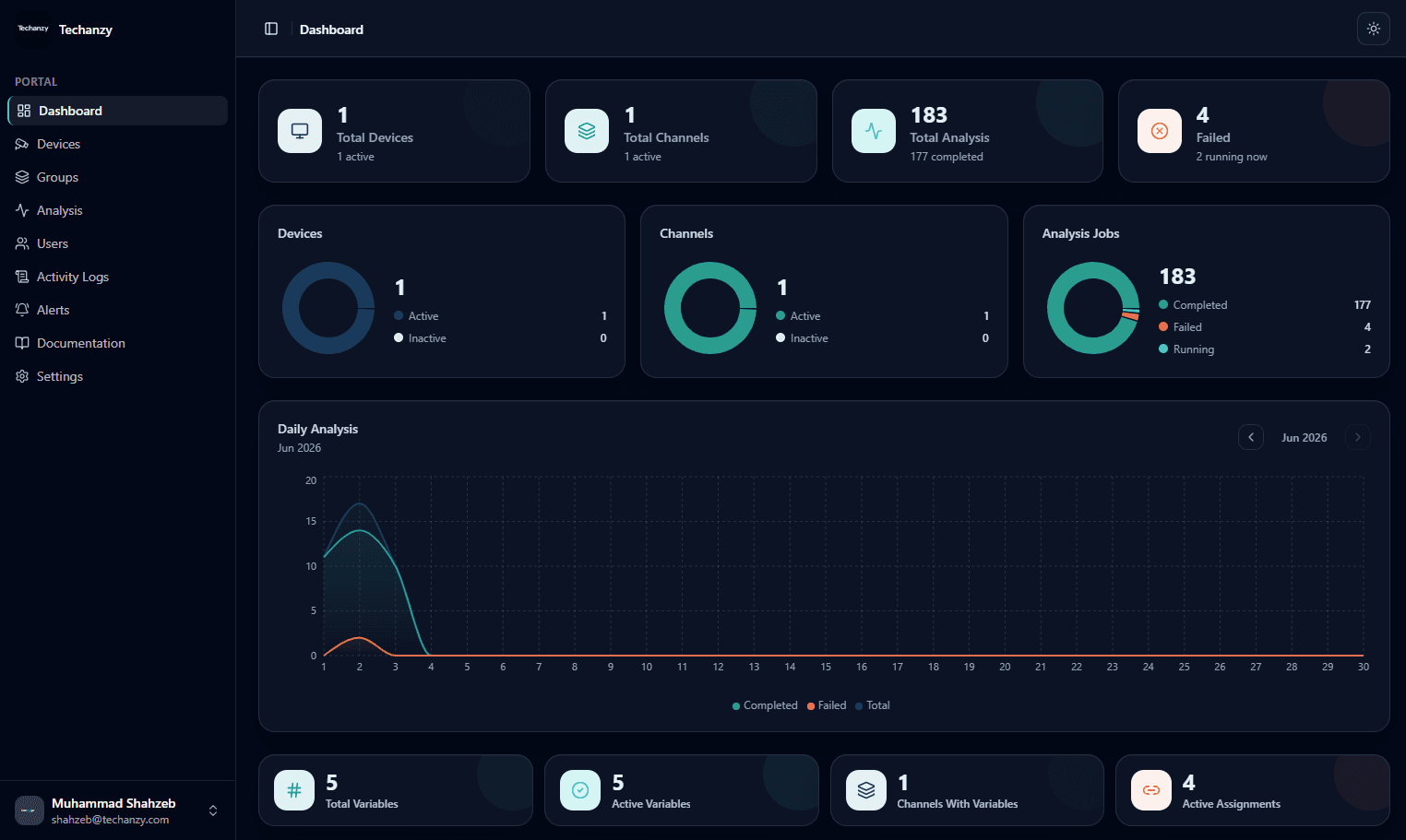
Task: Click the X-circle icon on the Failed card
Action: 1160,131
